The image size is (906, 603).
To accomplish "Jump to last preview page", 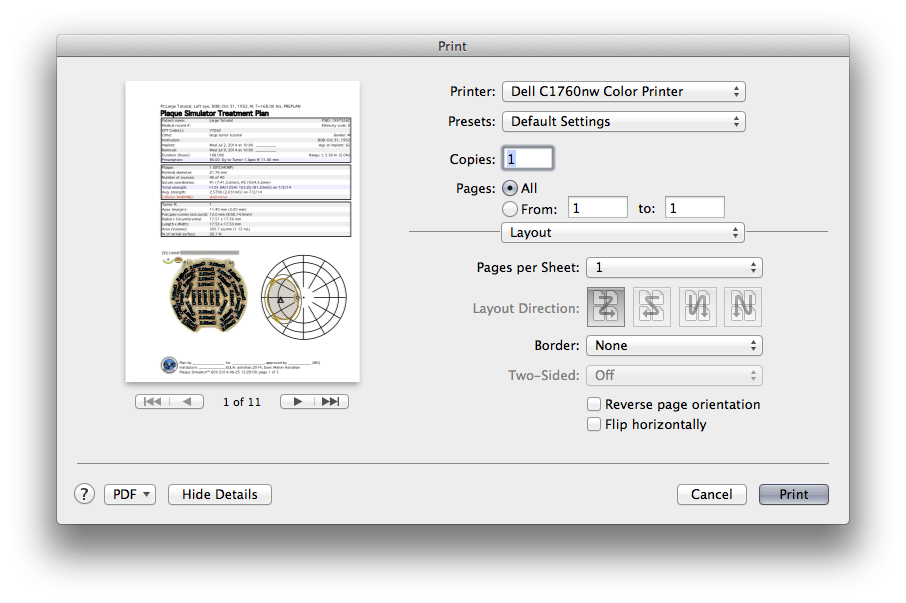I will [332, 401].
